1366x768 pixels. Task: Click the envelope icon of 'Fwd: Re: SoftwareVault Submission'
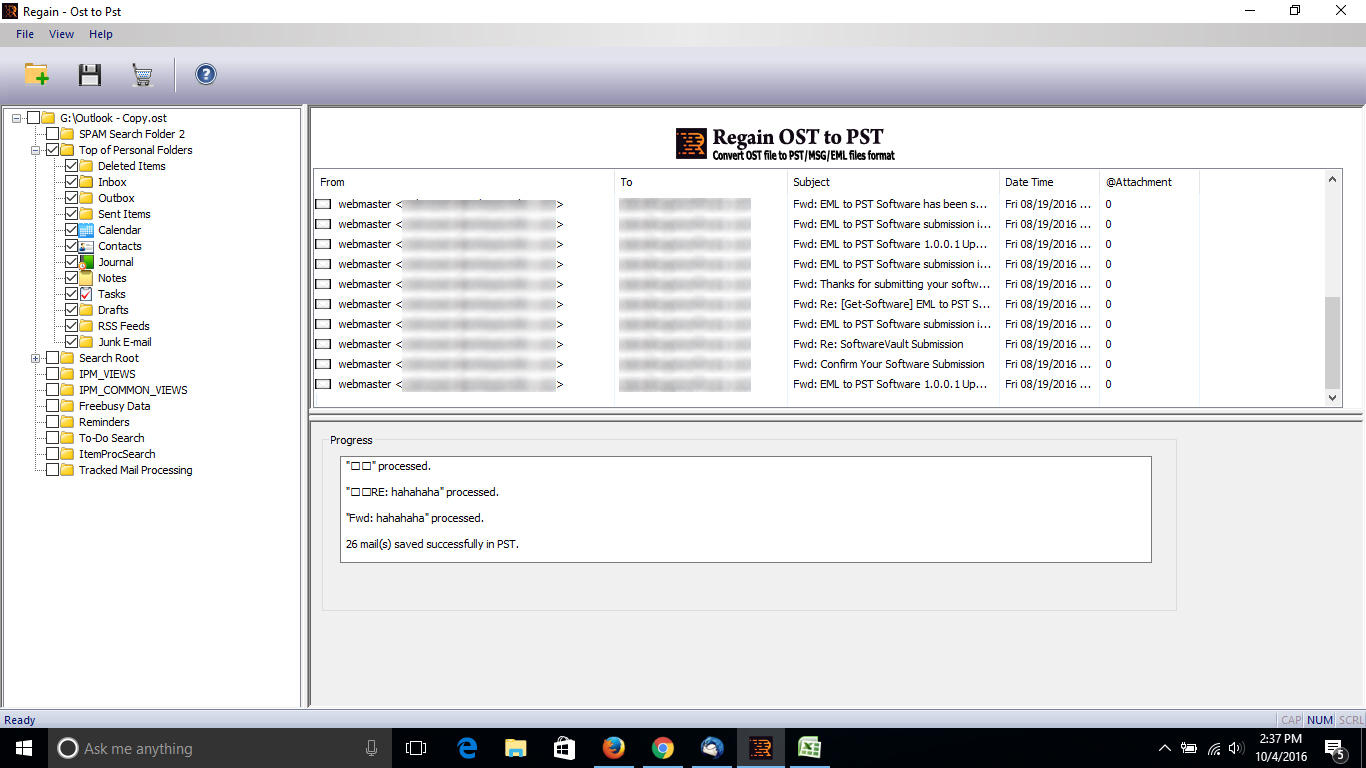(x=323, y=344)
